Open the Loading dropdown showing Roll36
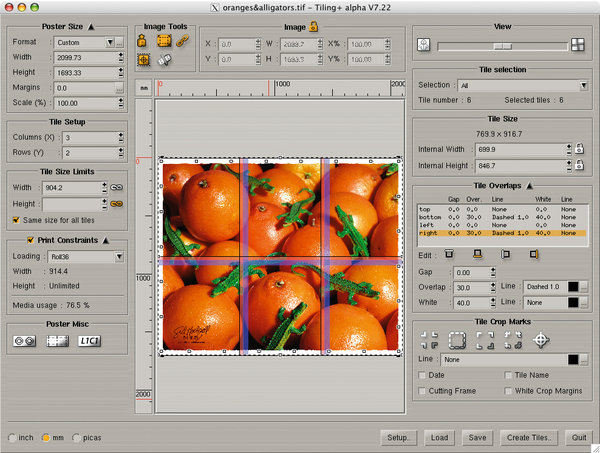The width and height of the screenshot is (600, 453). pyautogui.click(x=85, y=257)
